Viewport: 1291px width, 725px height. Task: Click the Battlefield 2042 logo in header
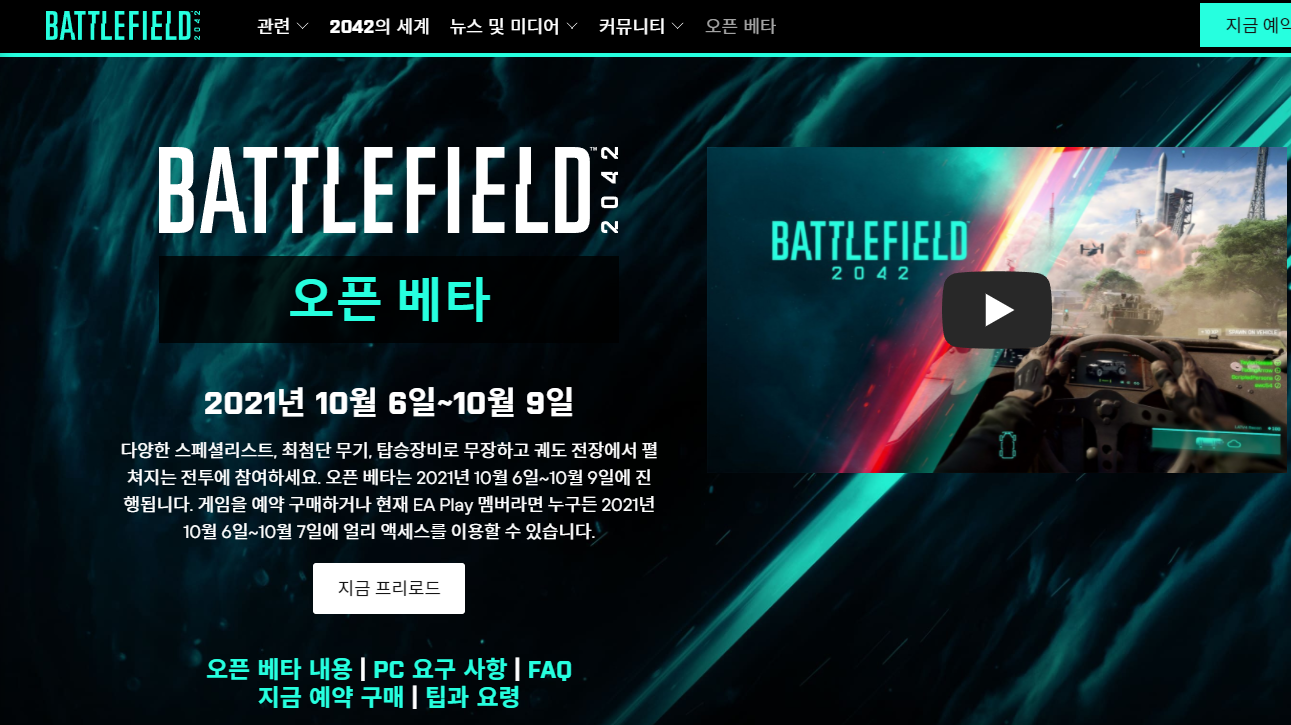point(124,26)
